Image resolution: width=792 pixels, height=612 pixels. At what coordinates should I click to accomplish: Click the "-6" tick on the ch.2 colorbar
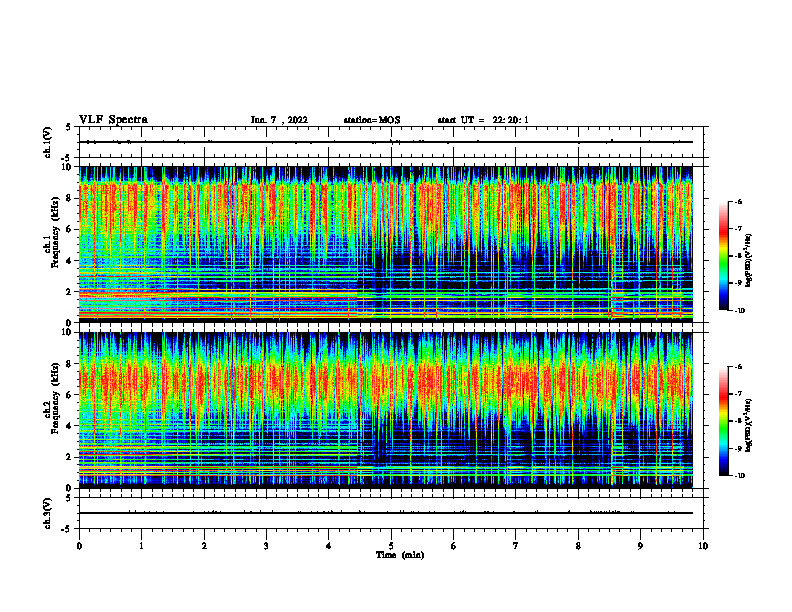coord(738,367)
